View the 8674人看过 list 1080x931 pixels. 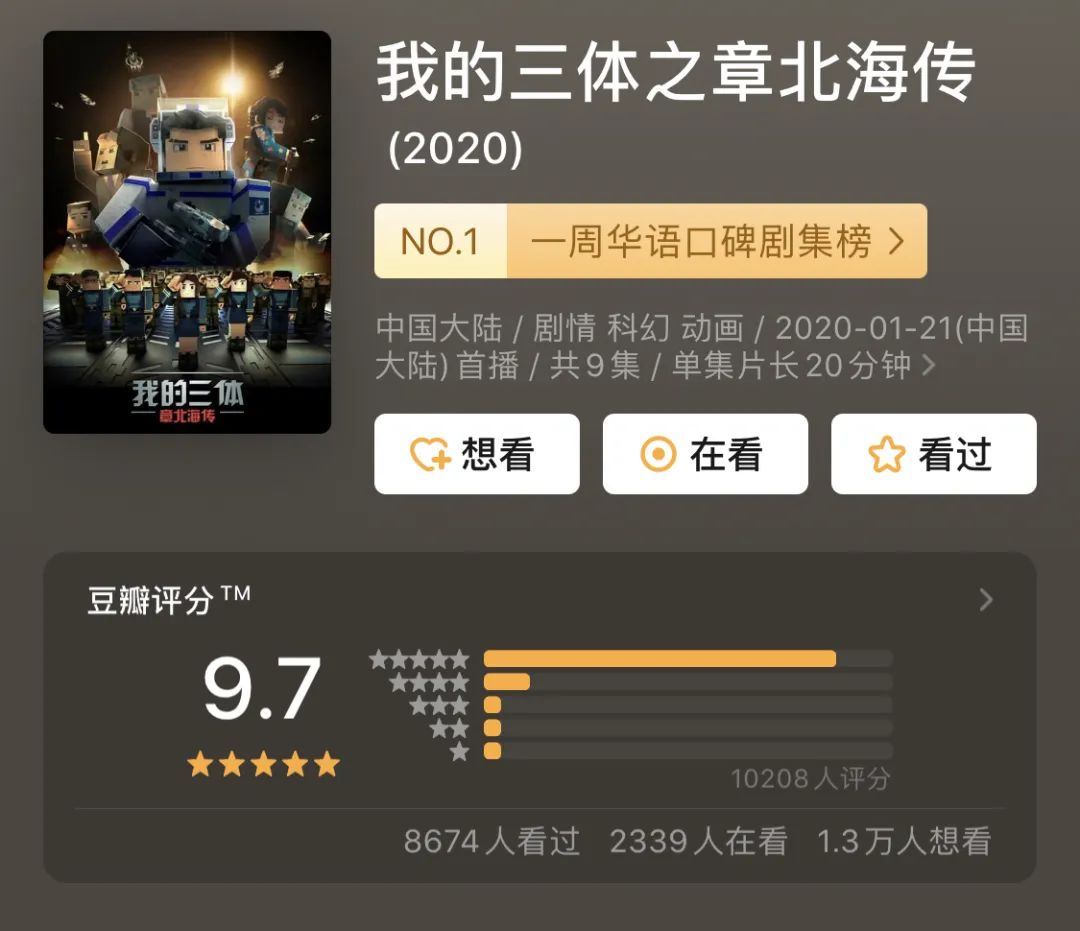pos(491,841)
